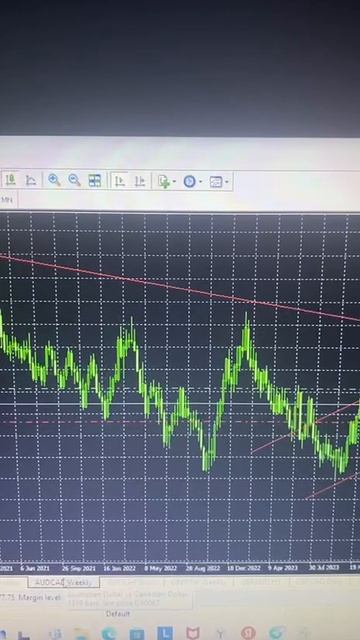The width and height of the screenshot is (360, 640).
Task: Open the periods clock icon
Action: [x=189, y=182]
